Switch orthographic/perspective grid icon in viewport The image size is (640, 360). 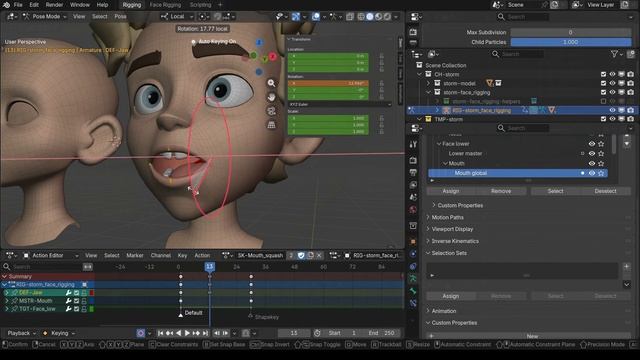coord(271,125)
